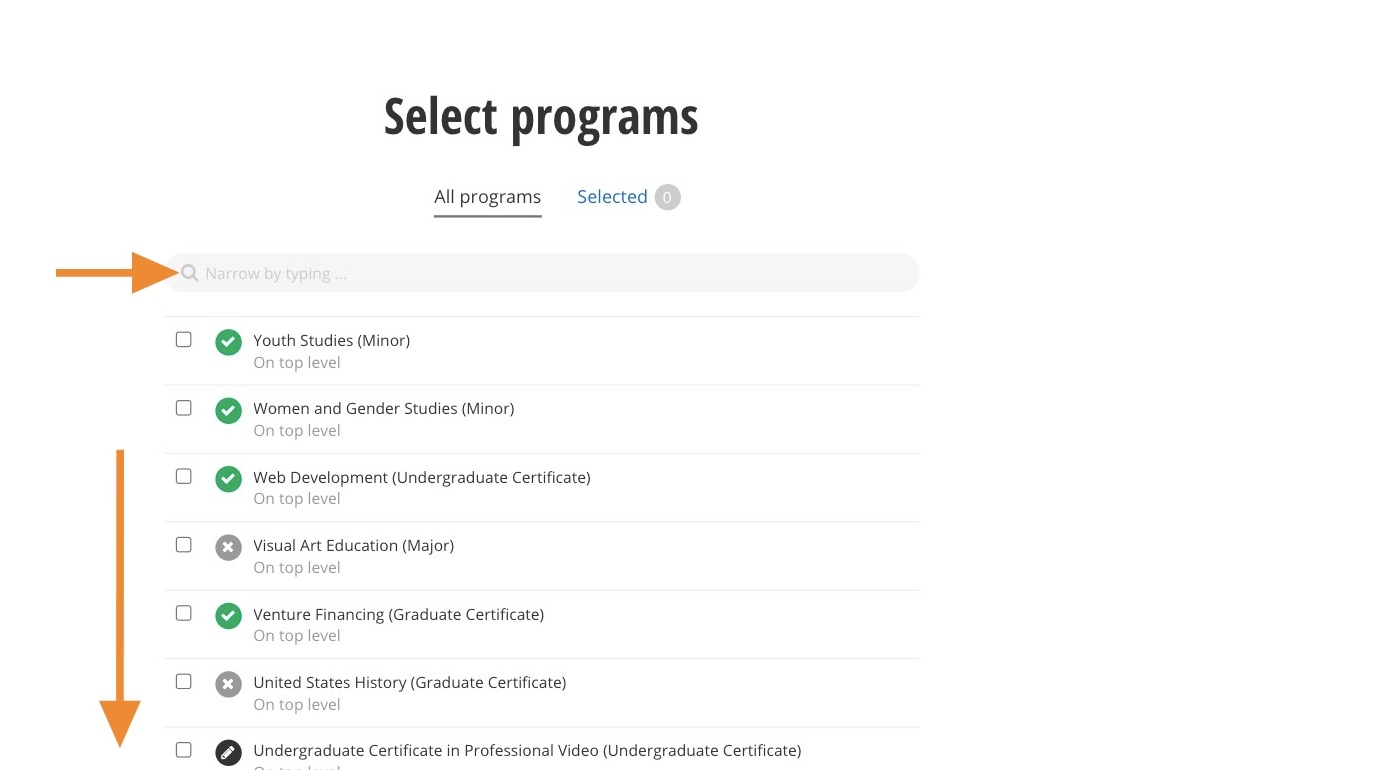The height and width of the screenshot is (770, 1376).
Task: Click gray X icon beside Visual Art Education
Action: tap(228, 547)
